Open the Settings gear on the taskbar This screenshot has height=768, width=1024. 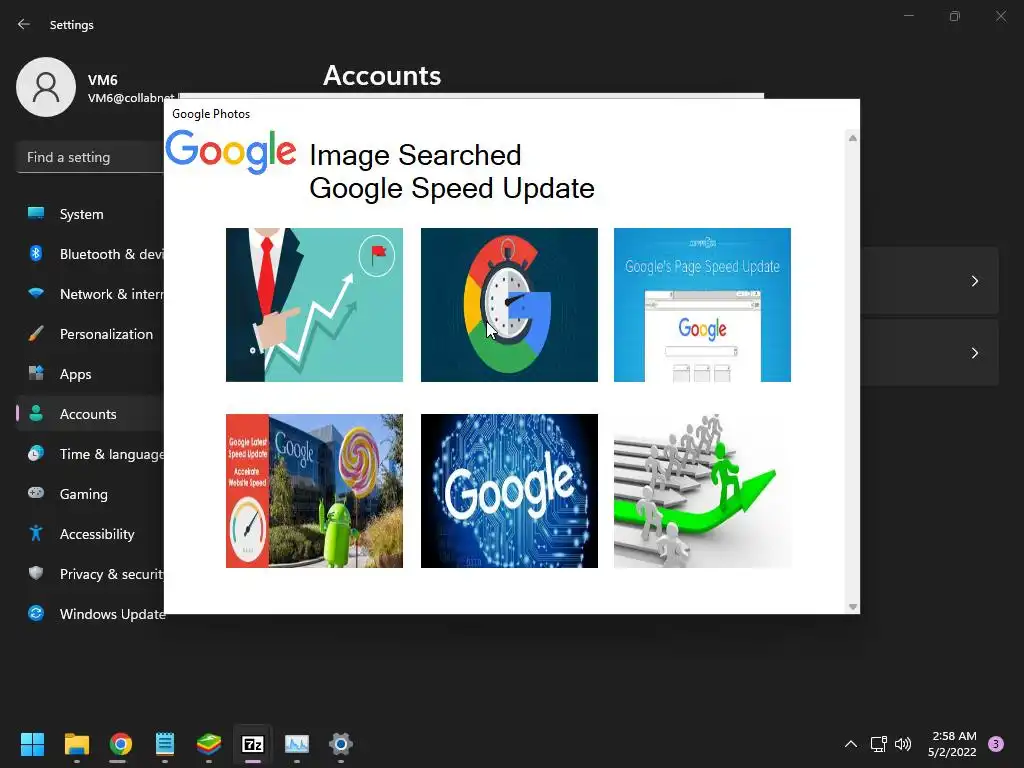point(341,744)
